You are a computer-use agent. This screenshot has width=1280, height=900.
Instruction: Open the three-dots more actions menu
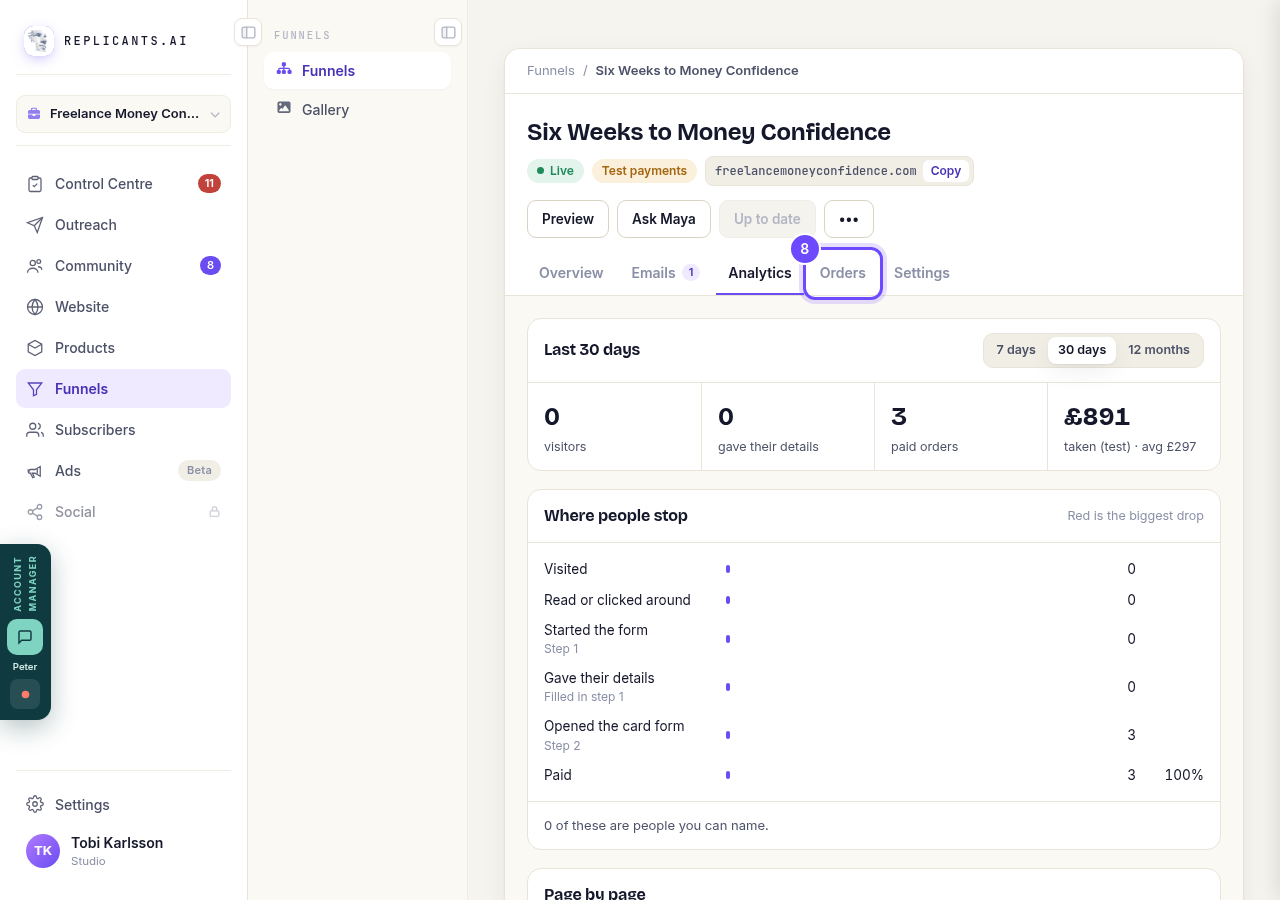point(849,219)
